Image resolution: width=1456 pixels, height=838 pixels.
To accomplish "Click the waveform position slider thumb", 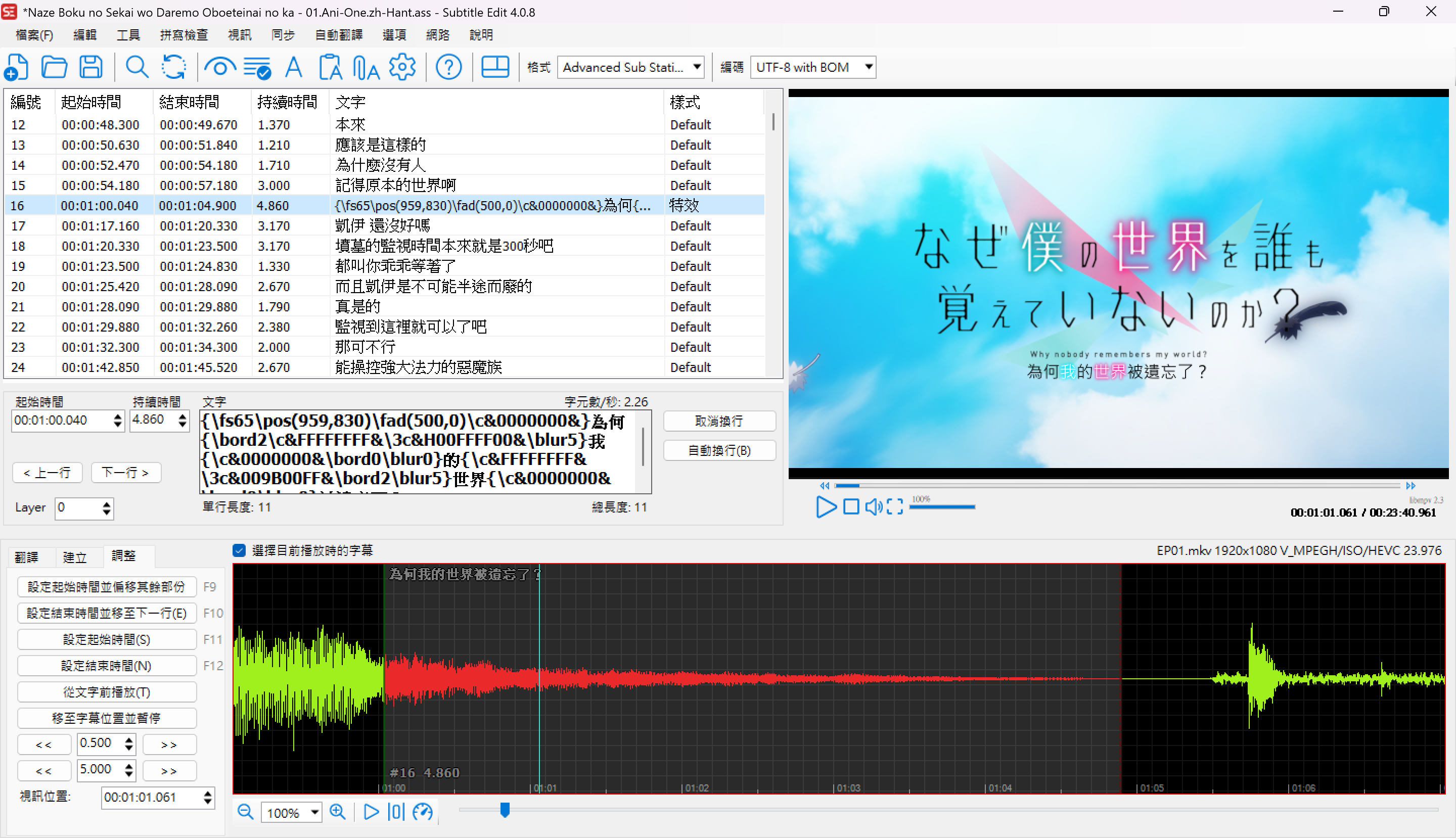I will (505, 810).
